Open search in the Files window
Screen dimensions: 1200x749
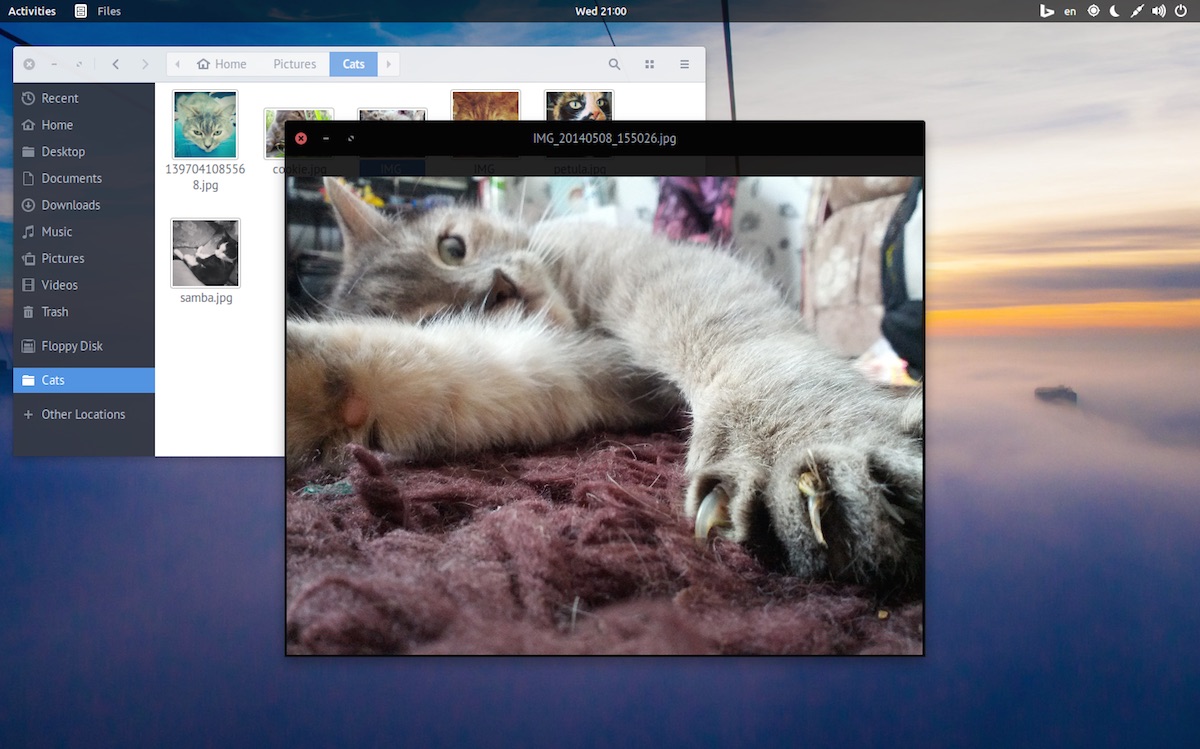click(x=614, y=64)
